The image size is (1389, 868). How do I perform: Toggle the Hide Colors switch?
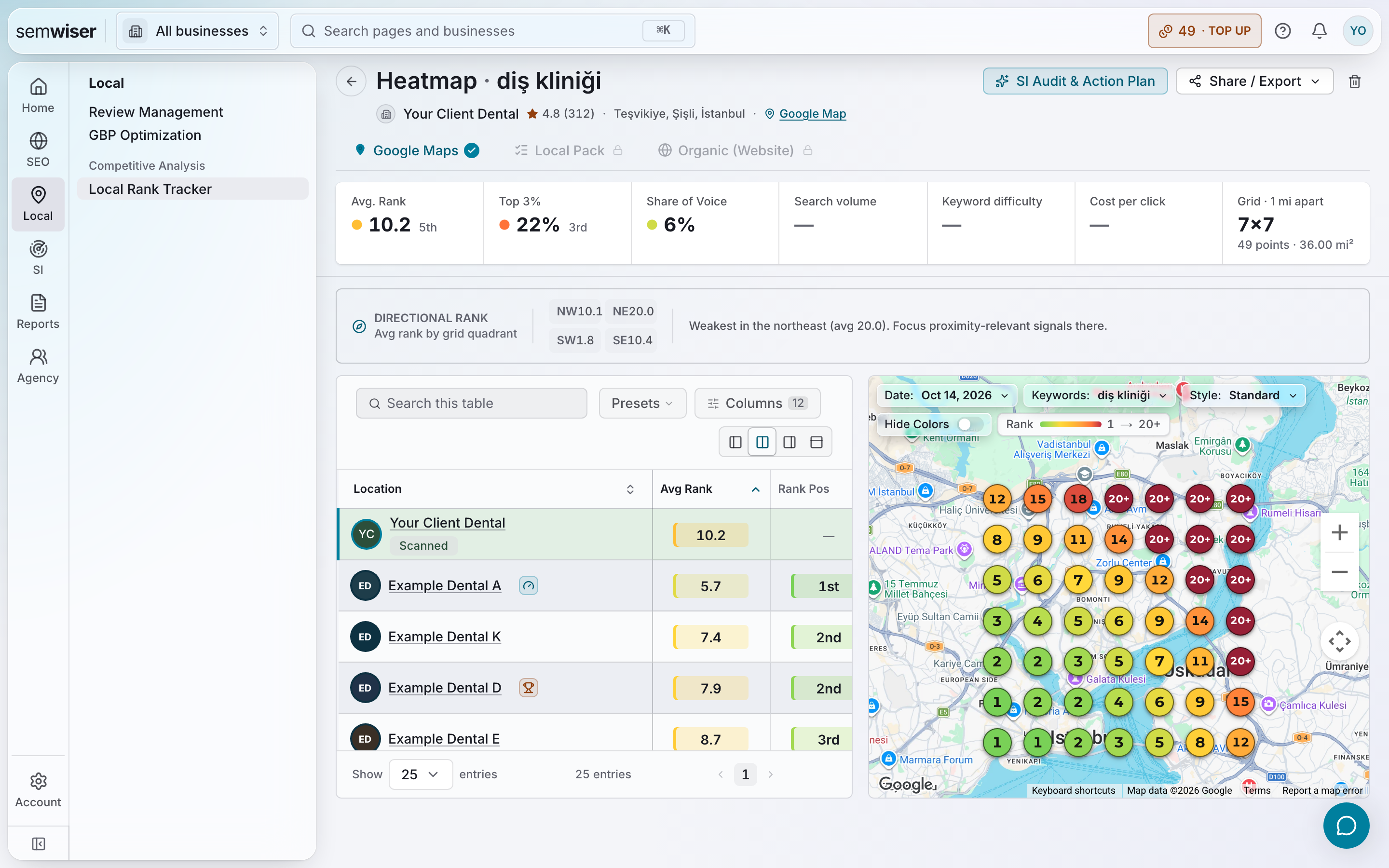pyautogui.click(x=970, y=424)
